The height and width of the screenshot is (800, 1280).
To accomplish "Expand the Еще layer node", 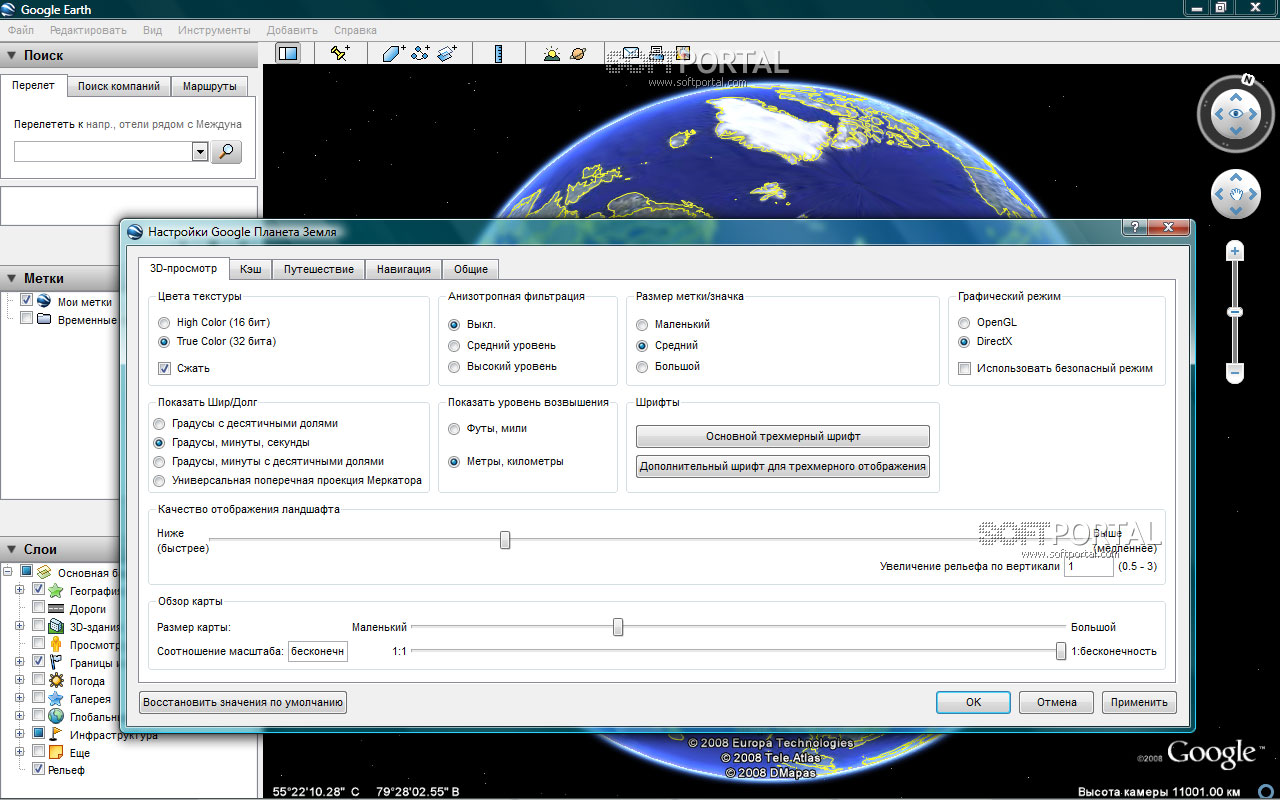I will point(19,752).
